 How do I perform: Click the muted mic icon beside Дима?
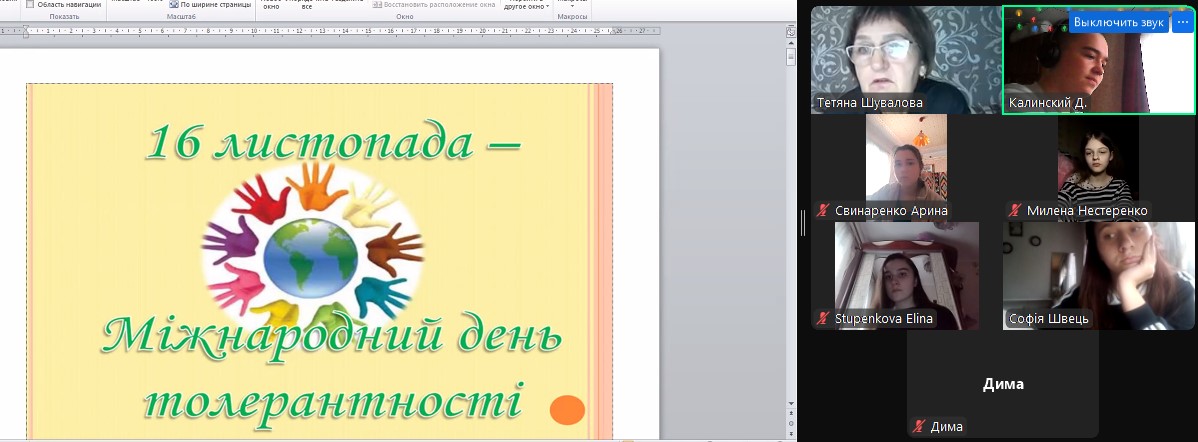(919, 427)
